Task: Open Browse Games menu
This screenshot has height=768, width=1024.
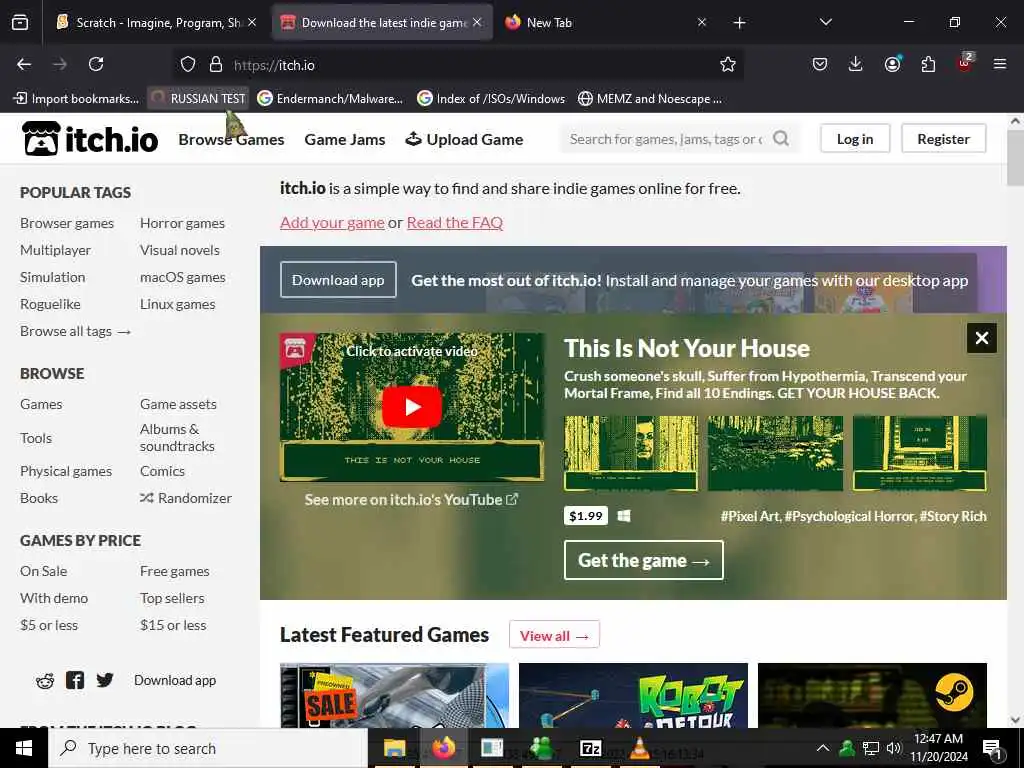Action: coord(231,140)
